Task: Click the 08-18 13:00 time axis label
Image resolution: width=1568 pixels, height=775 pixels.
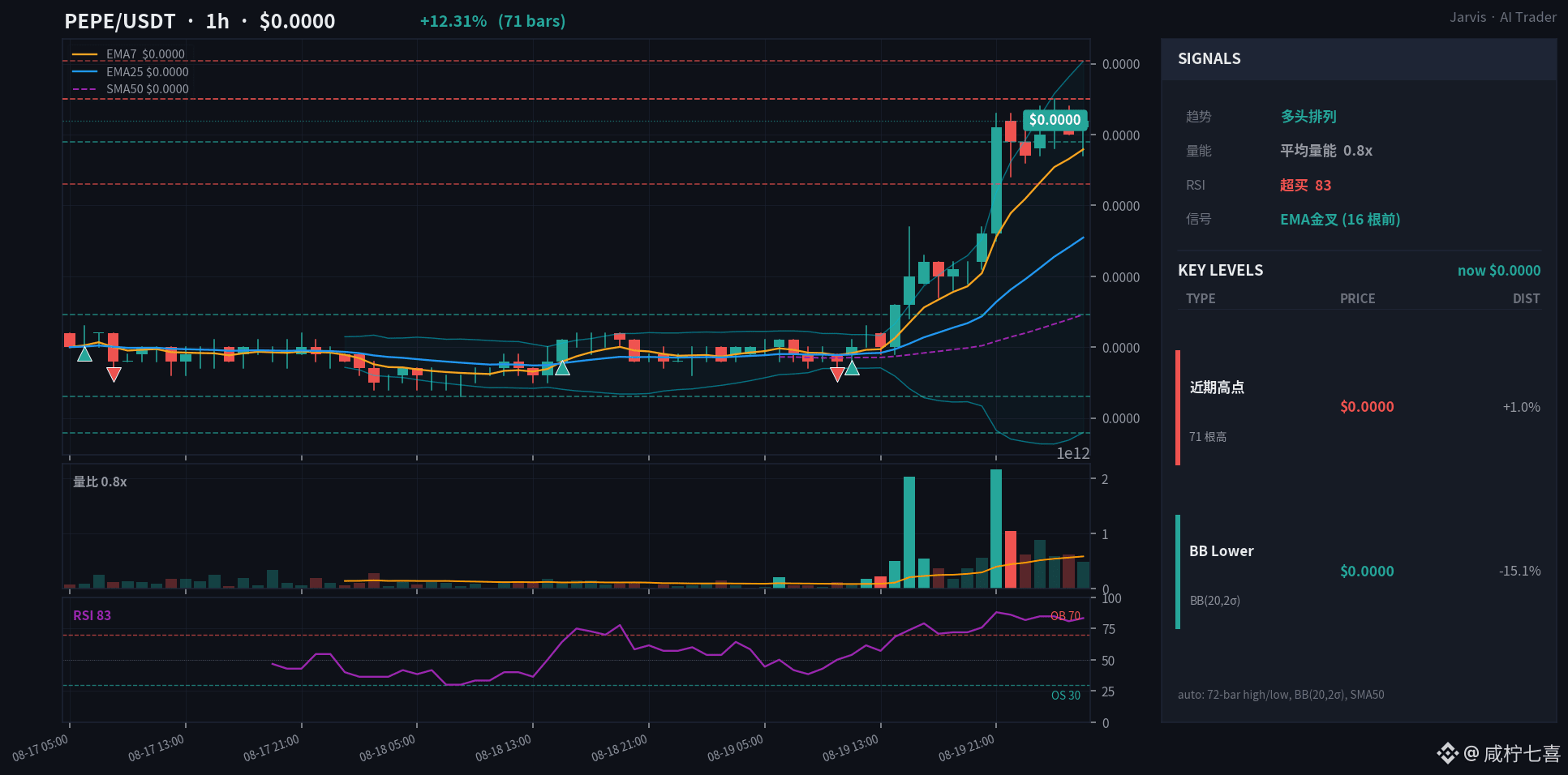Action: pyautogui.click(x=504, y=748)
